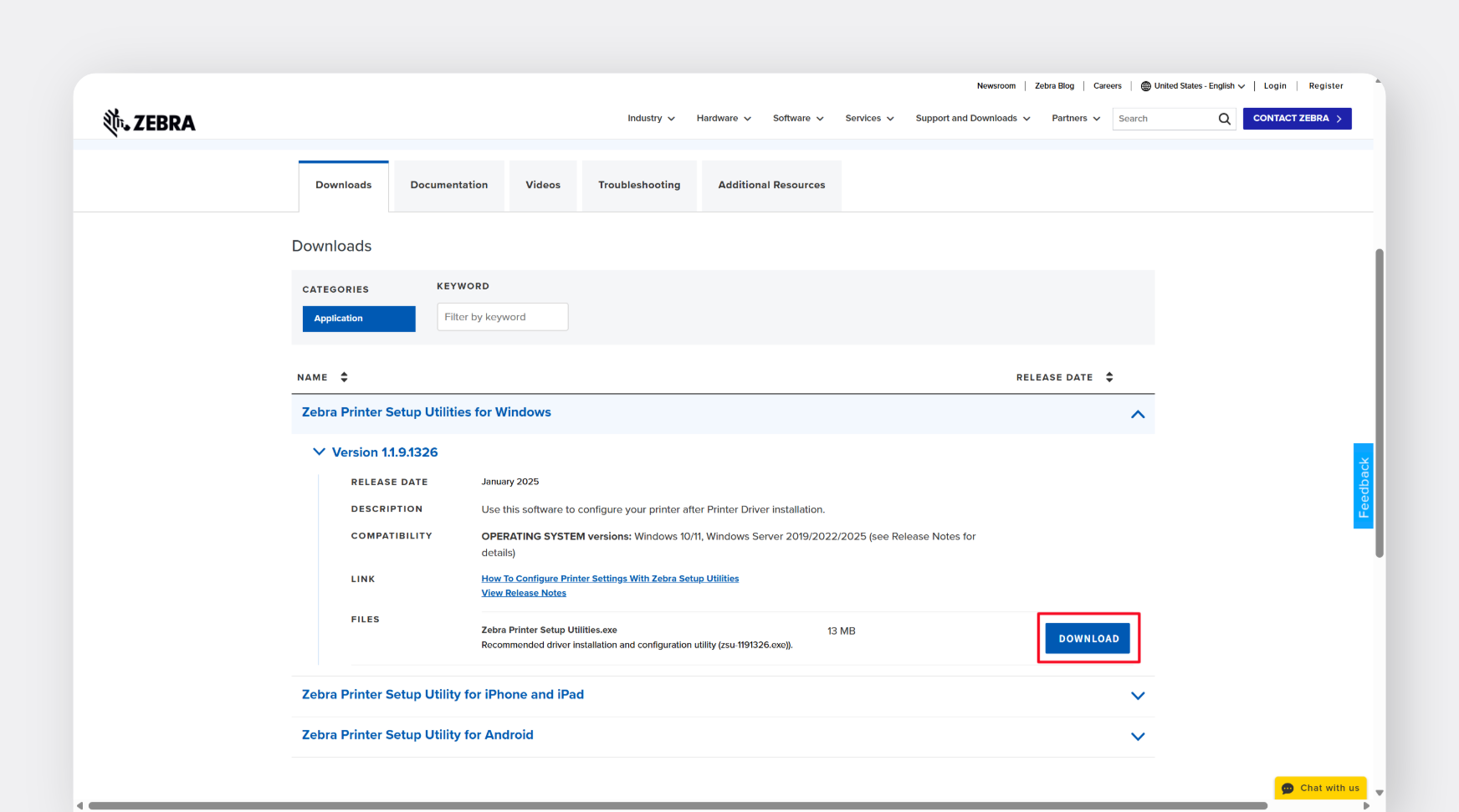Screen dimensions: 1459x812
Task: Click the globe language selector icon
Action: (1145, 86)
